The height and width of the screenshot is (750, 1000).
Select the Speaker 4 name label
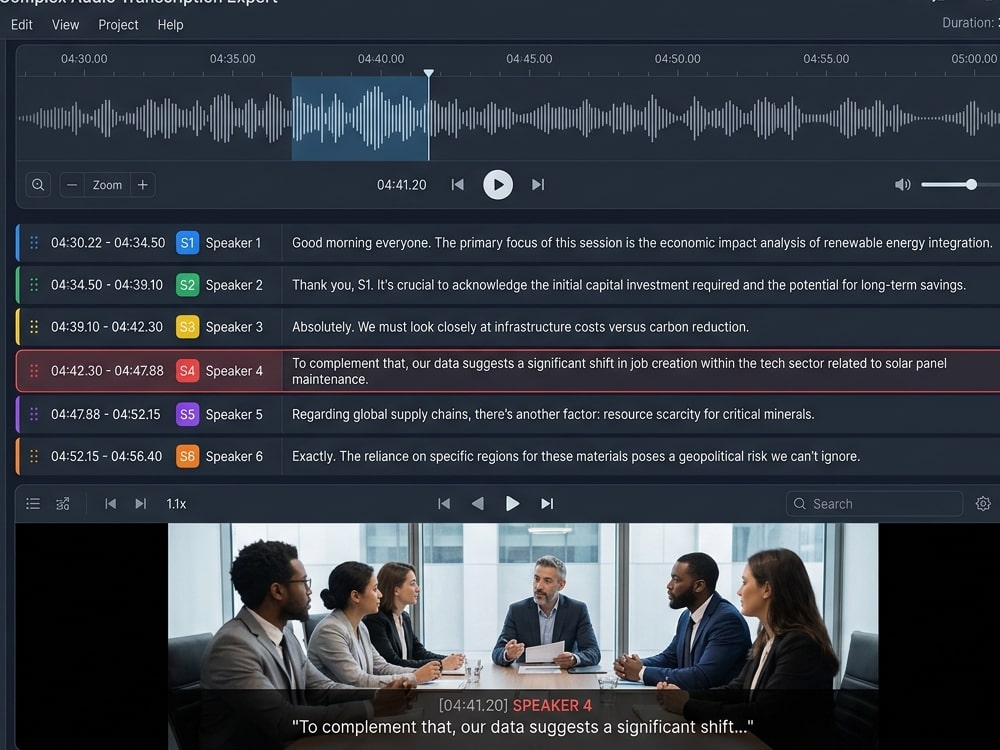(x=234, y=371)
